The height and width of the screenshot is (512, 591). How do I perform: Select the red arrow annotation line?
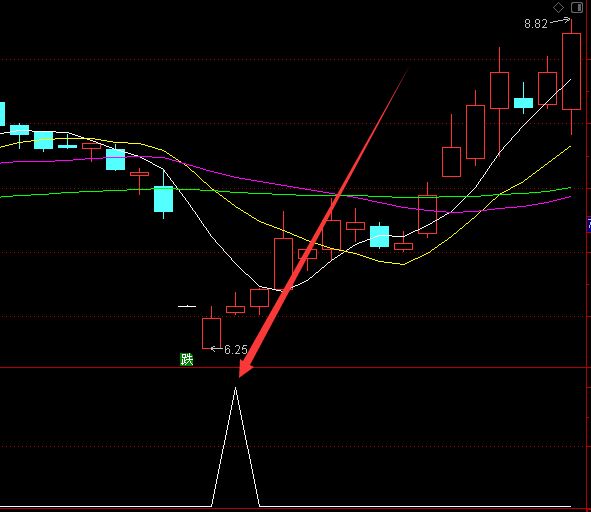pyautogui.click(x=324, y=223)
